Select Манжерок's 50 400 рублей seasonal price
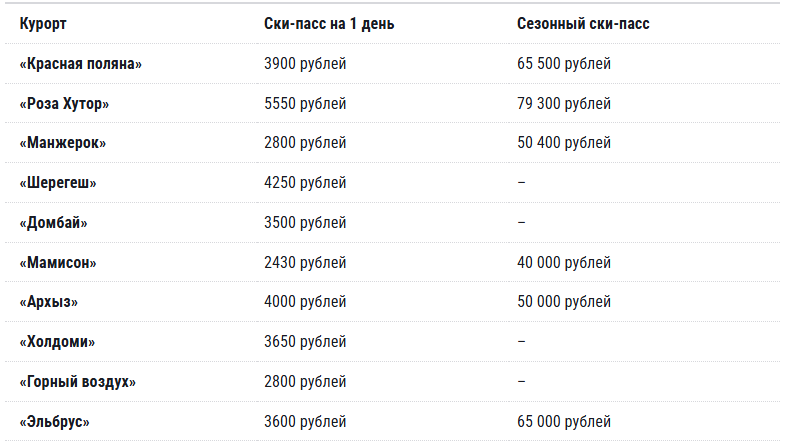This screenshot has height=445, width=787. pos(564,143)
